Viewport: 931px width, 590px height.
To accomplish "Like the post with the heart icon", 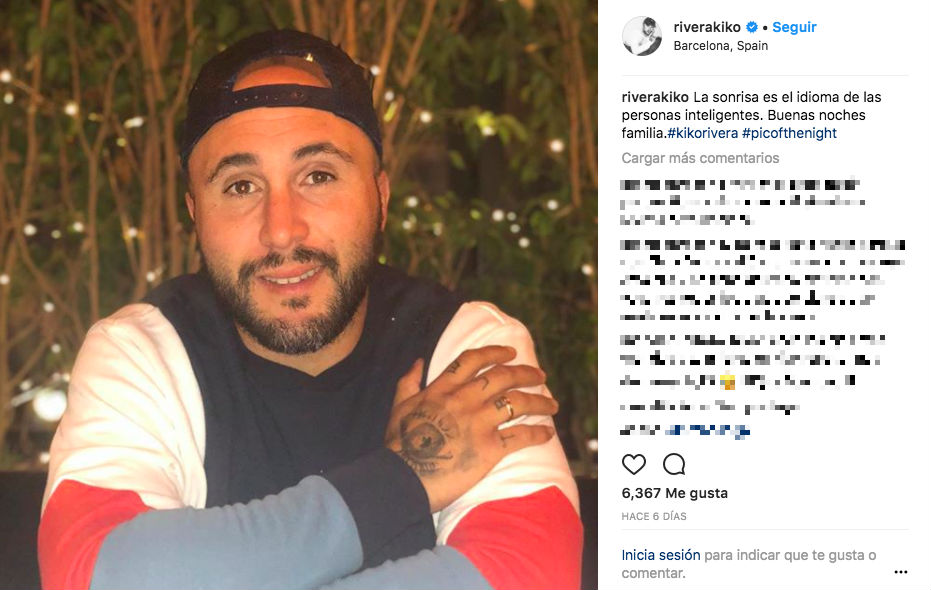I will point(634,464).
